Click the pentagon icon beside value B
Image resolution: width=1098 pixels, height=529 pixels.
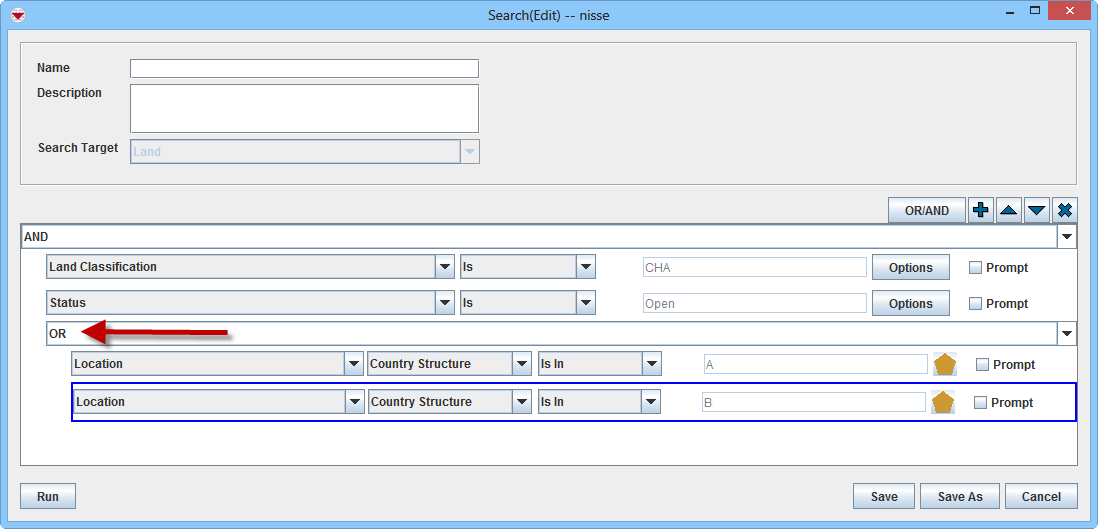tap(943, 403)
